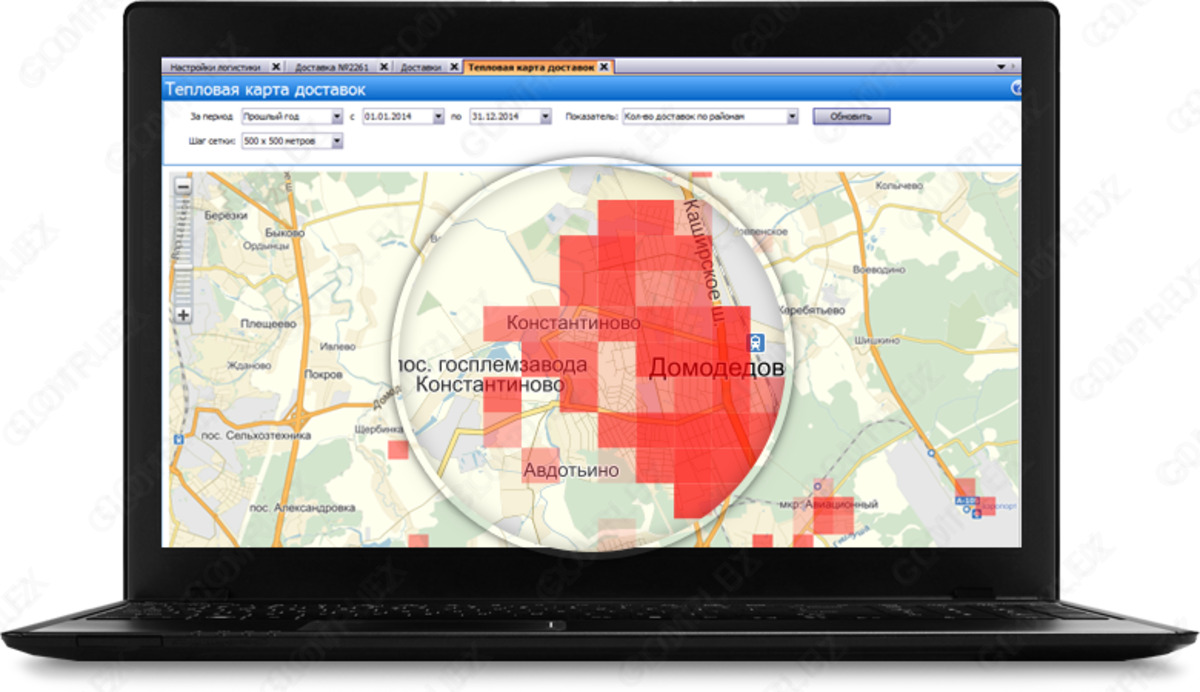Open the tab list arrow at top right
This screenshot has width=1200, height=692.
click(1001, 67)
